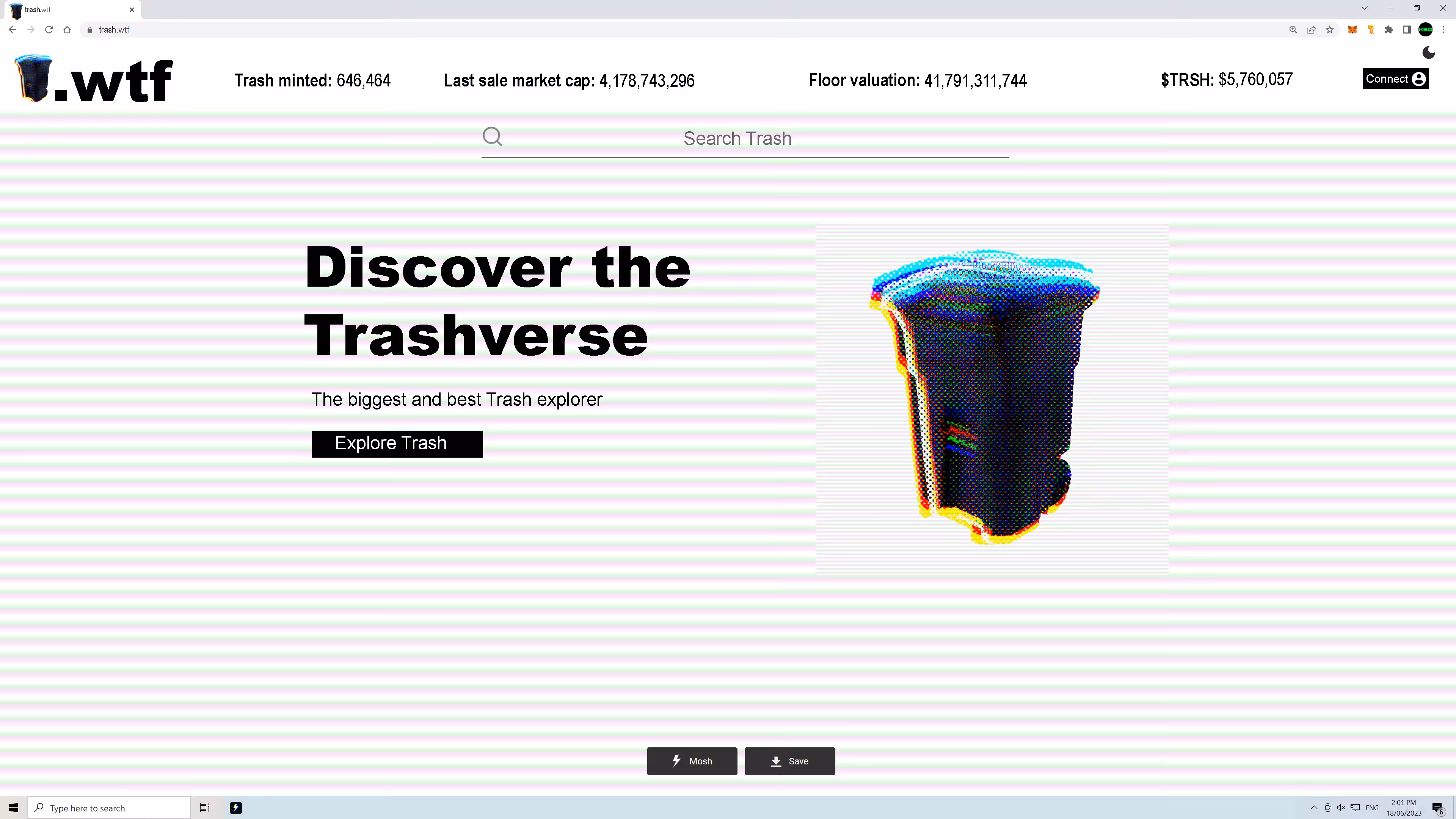This screenshot has width=1456, height=819.
Task: Click the taskbar 'Type here to search' box
Action: [x=110, y=808]
